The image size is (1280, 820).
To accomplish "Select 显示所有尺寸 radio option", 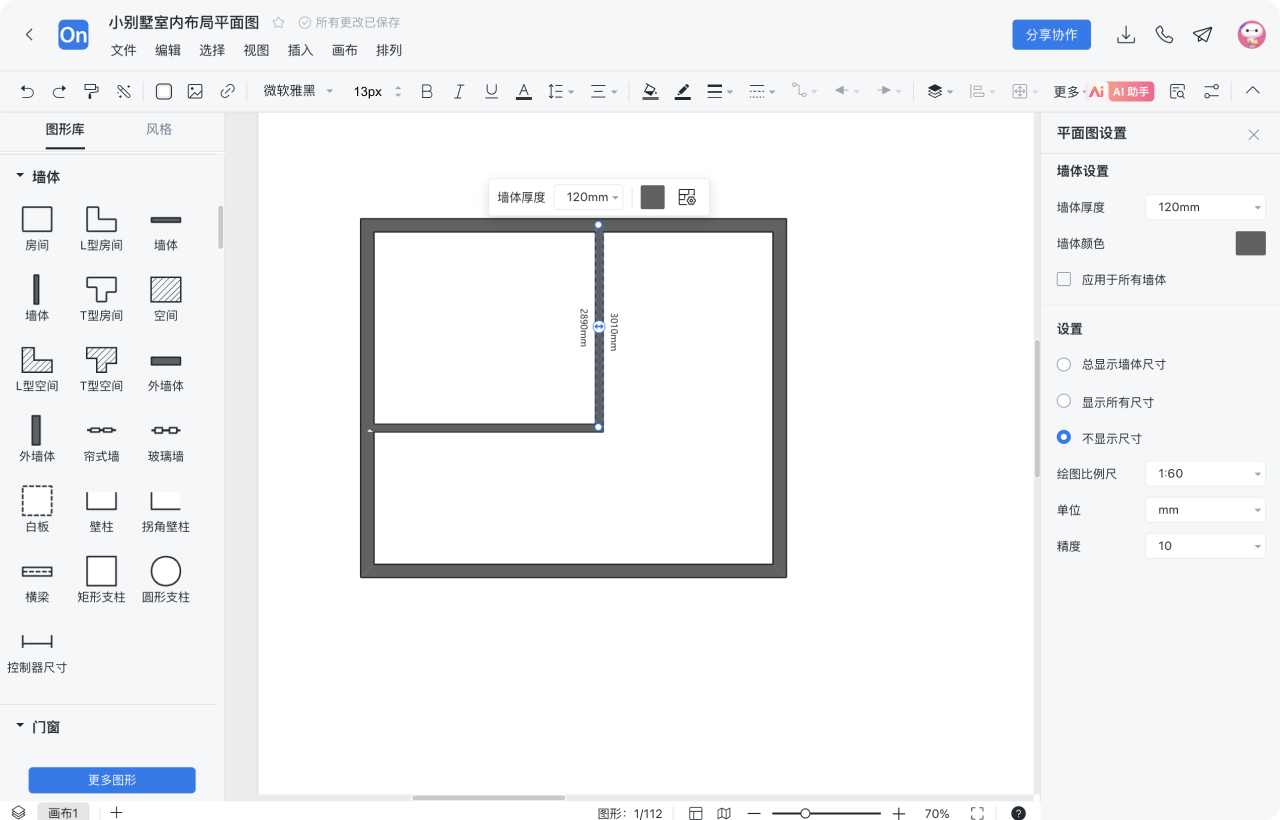I will pos(1064,401).
